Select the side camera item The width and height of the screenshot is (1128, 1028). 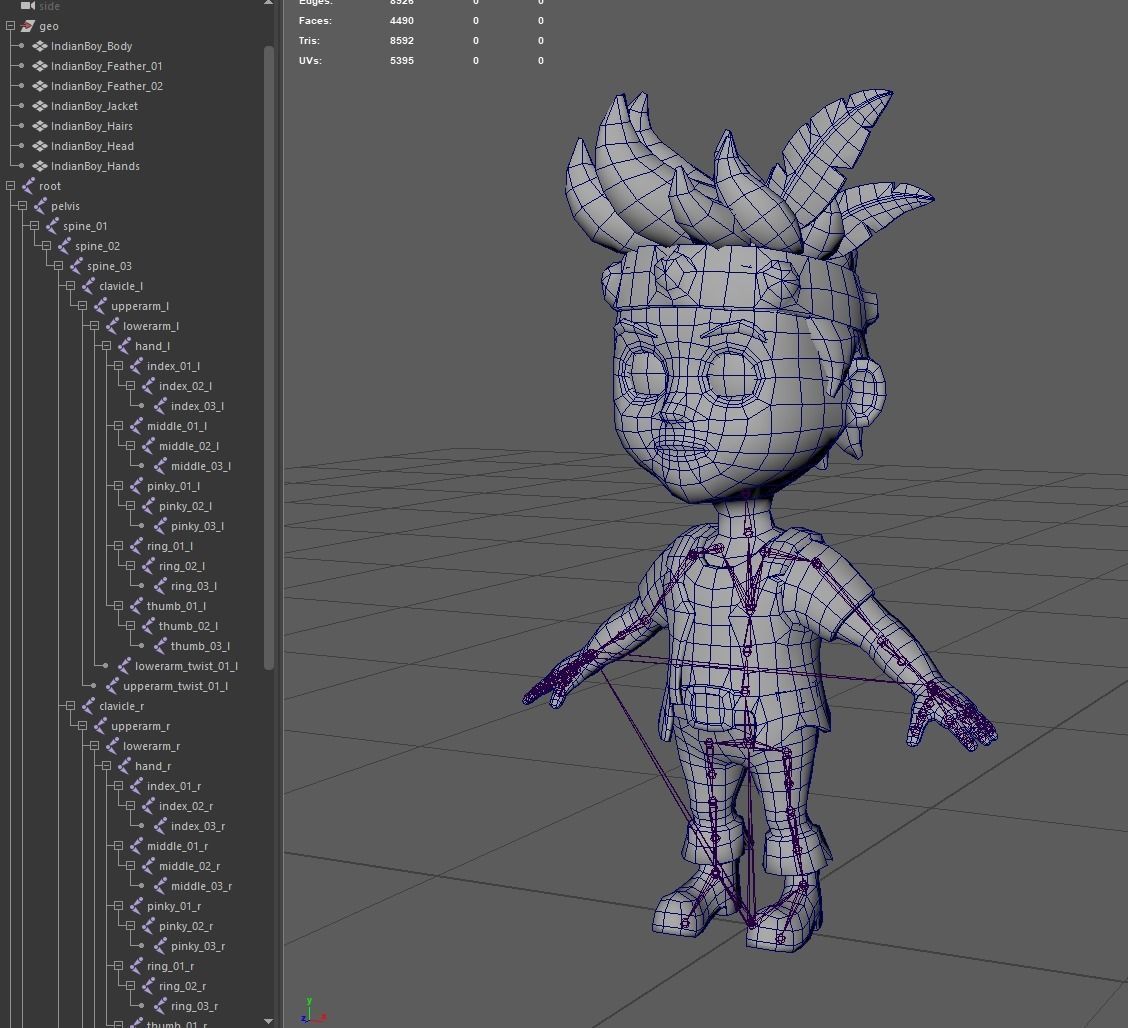click(x=49, y=6)
